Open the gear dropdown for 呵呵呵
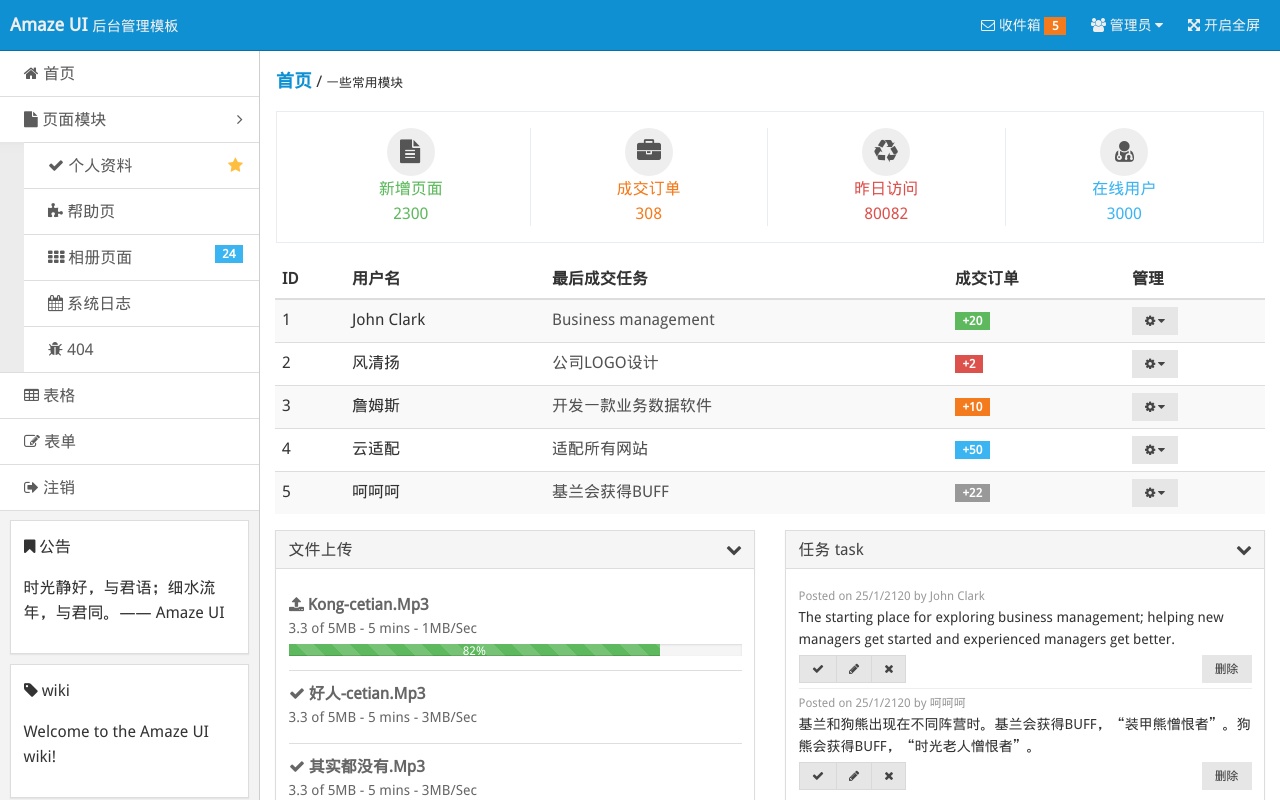The width and height of the screenshot is (1280, 800). point(1155,493)
